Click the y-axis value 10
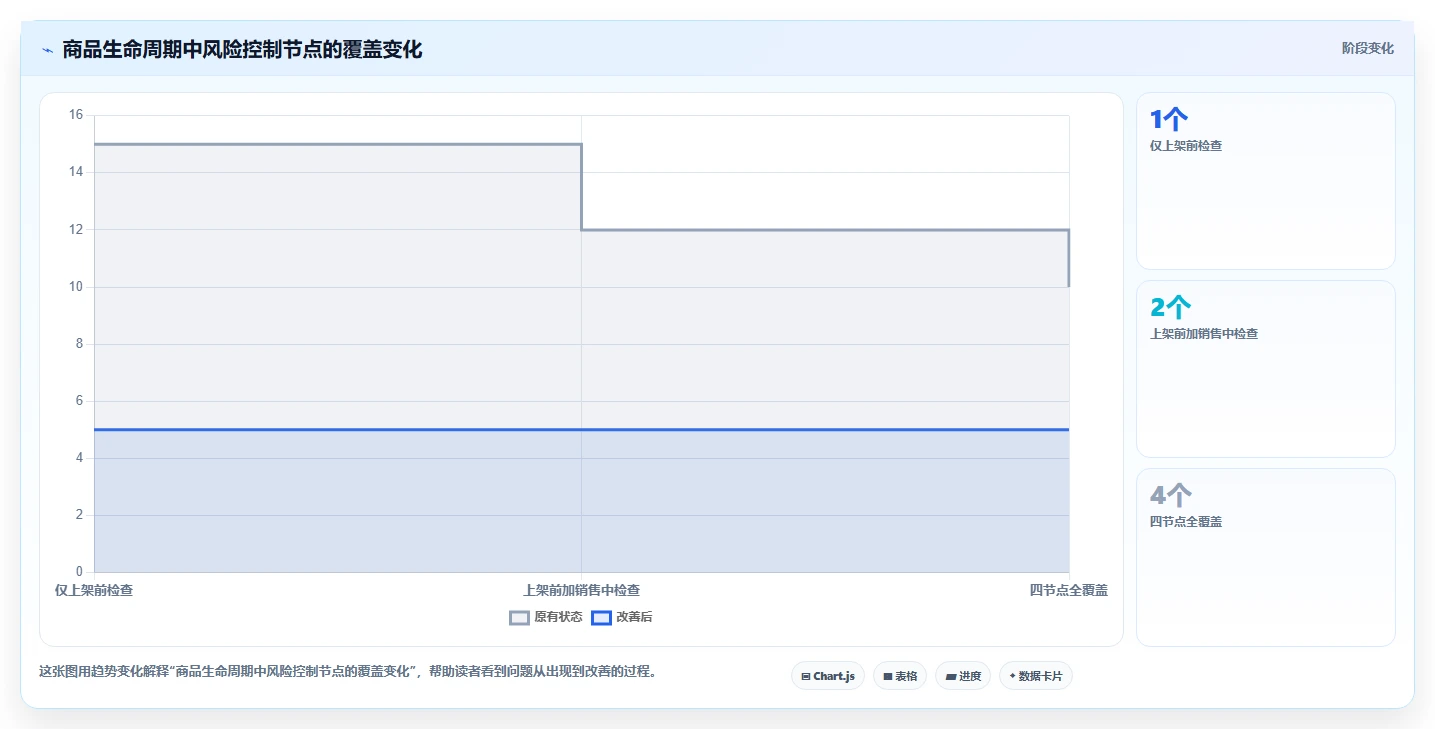The width and height of the screenshot is (1435, 729). click(76, 287)
